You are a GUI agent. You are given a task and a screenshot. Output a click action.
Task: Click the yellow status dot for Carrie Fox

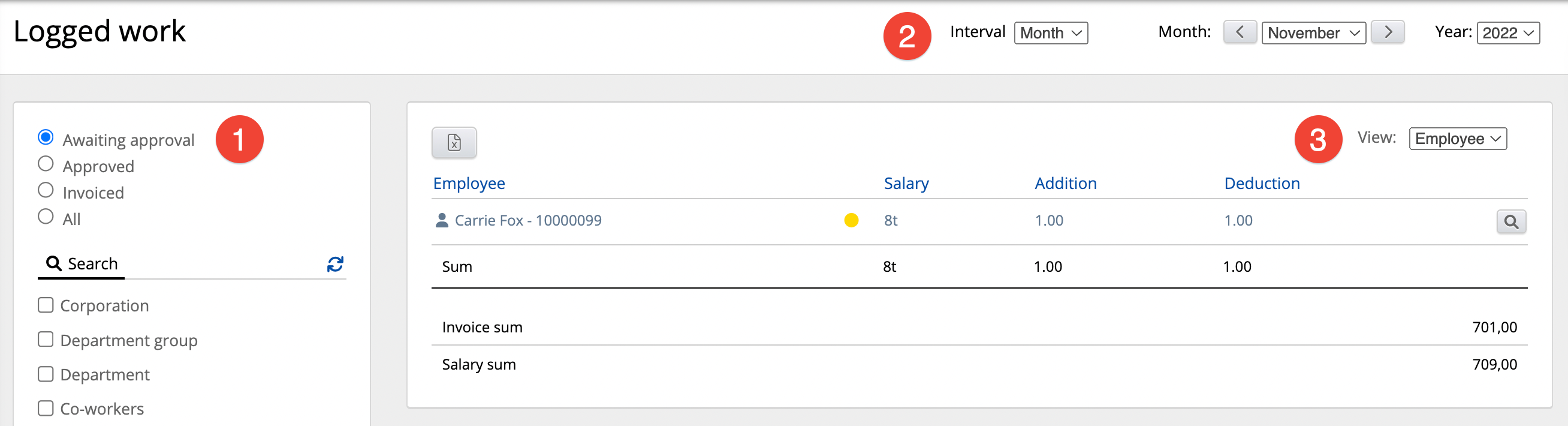(x=851, y=221)
